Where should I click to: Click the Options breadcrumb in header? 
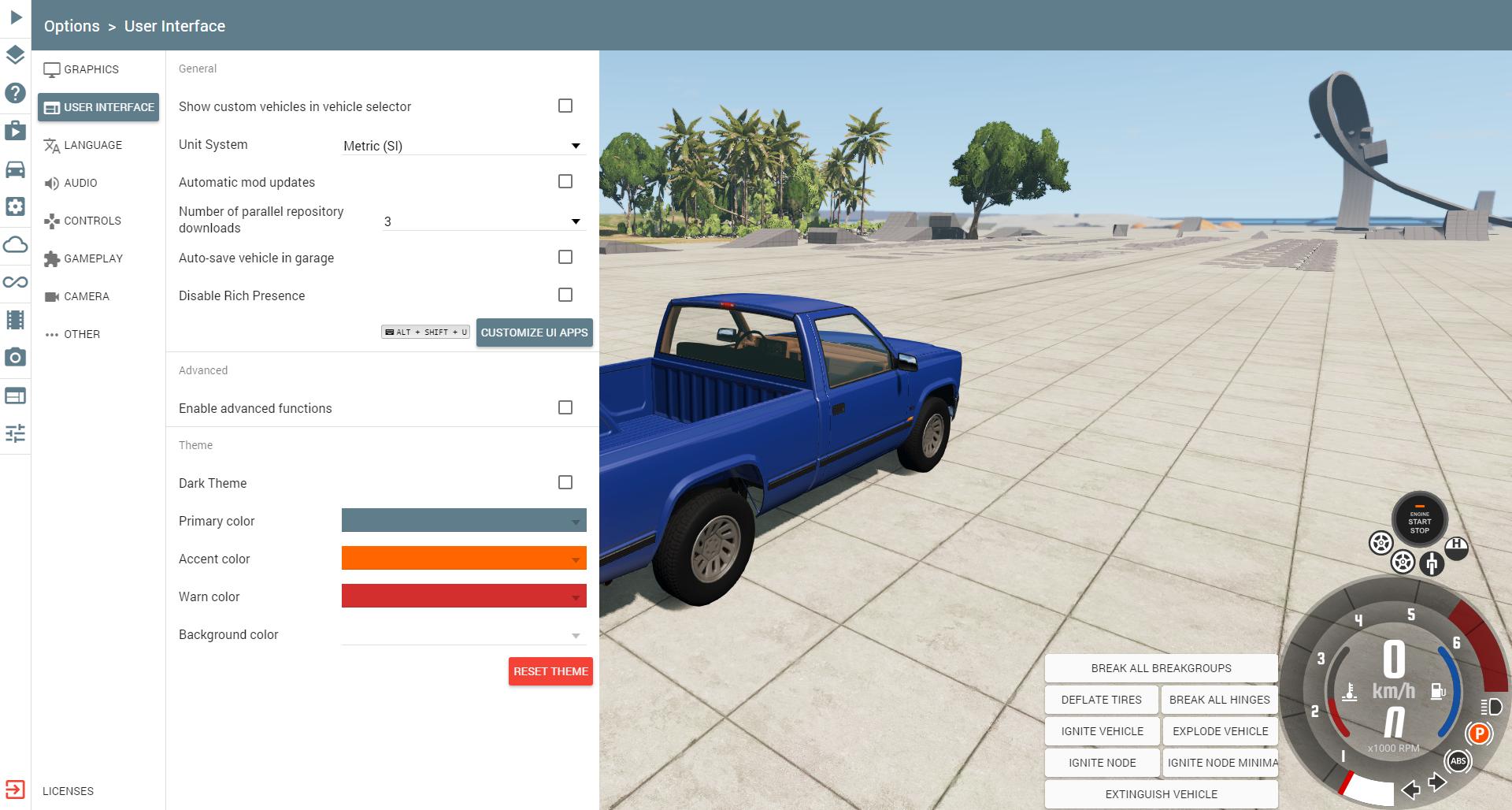pyautogui.click(x=72, y=26)
